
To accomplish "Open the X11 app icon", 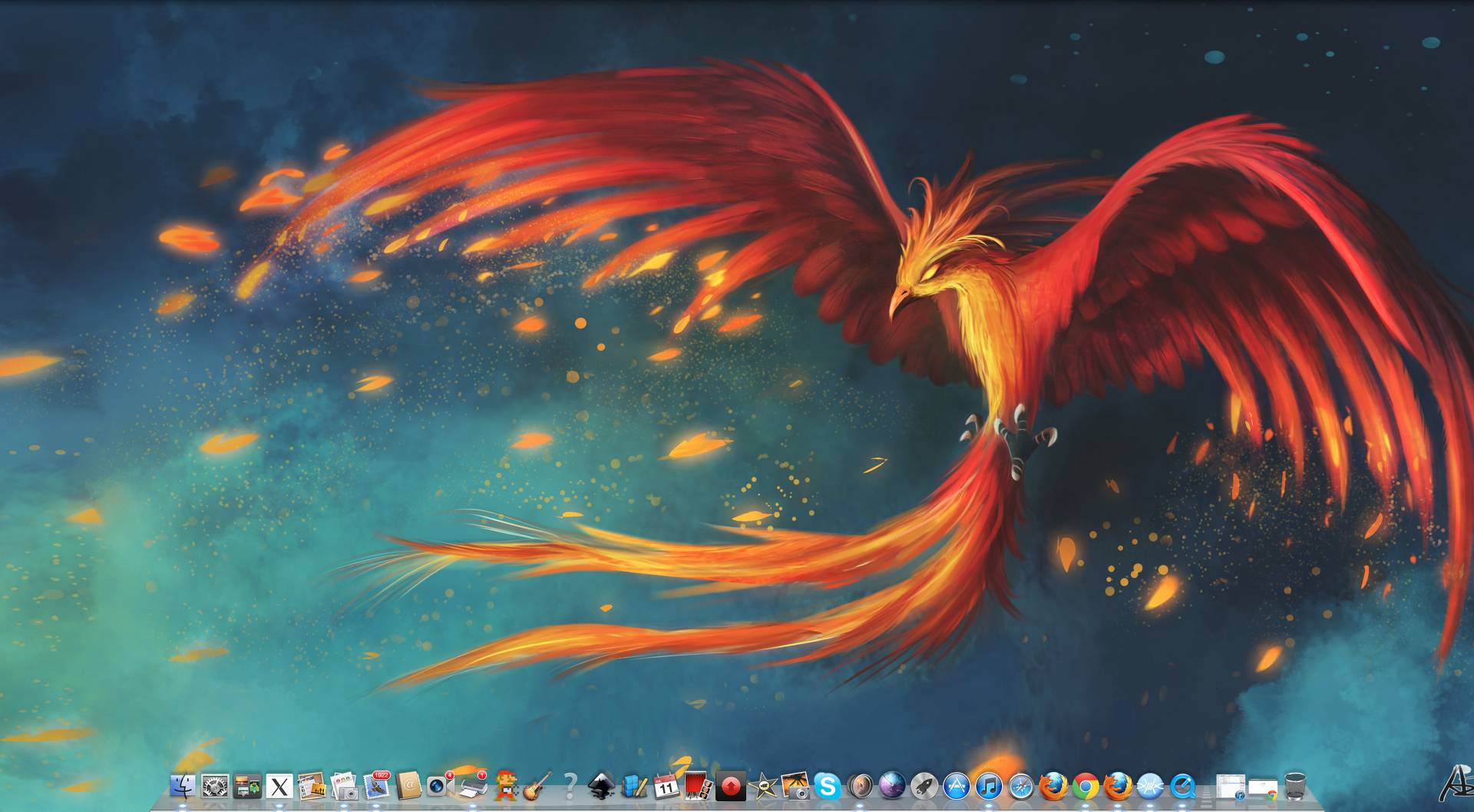I will click(x=279, y=786).
